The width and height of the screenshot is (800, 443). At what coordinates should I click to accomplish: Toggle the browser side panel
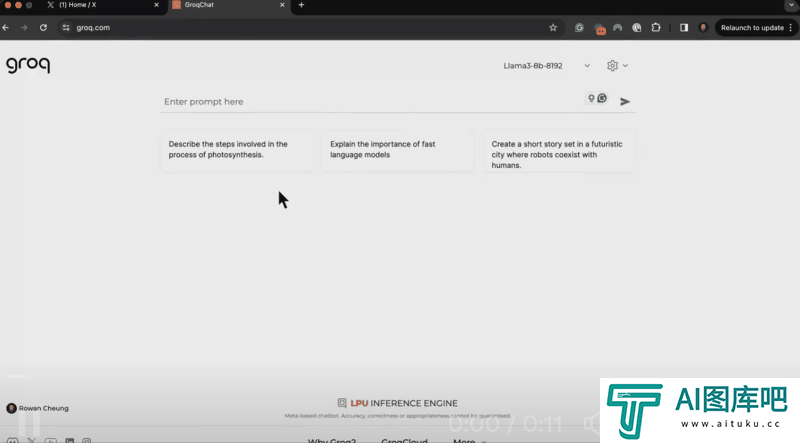coord(684,28)
